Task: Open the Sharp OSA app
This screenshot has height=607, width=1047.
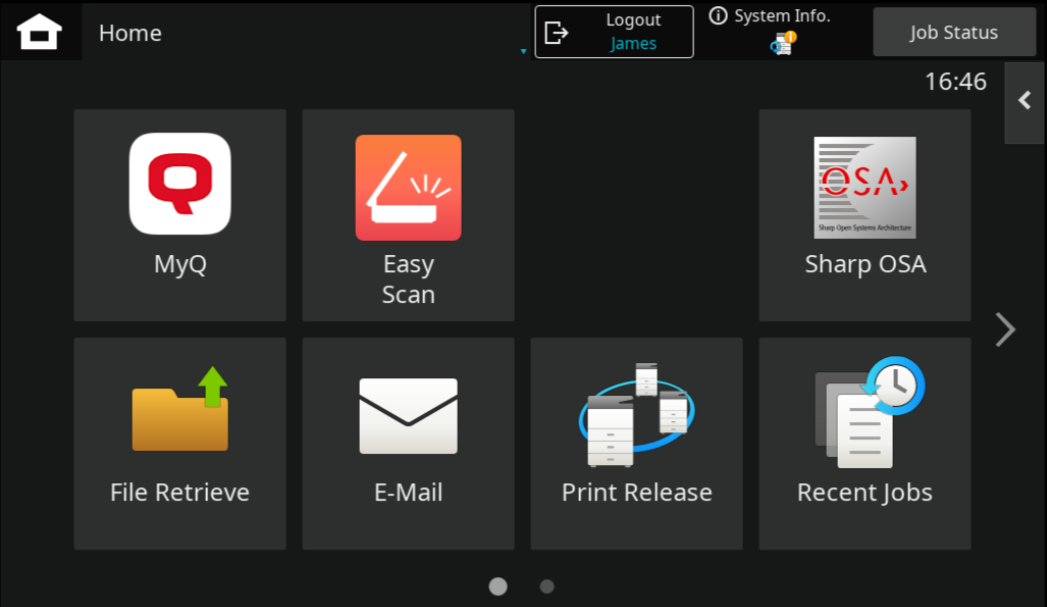Action: click(x=865, y=215)
